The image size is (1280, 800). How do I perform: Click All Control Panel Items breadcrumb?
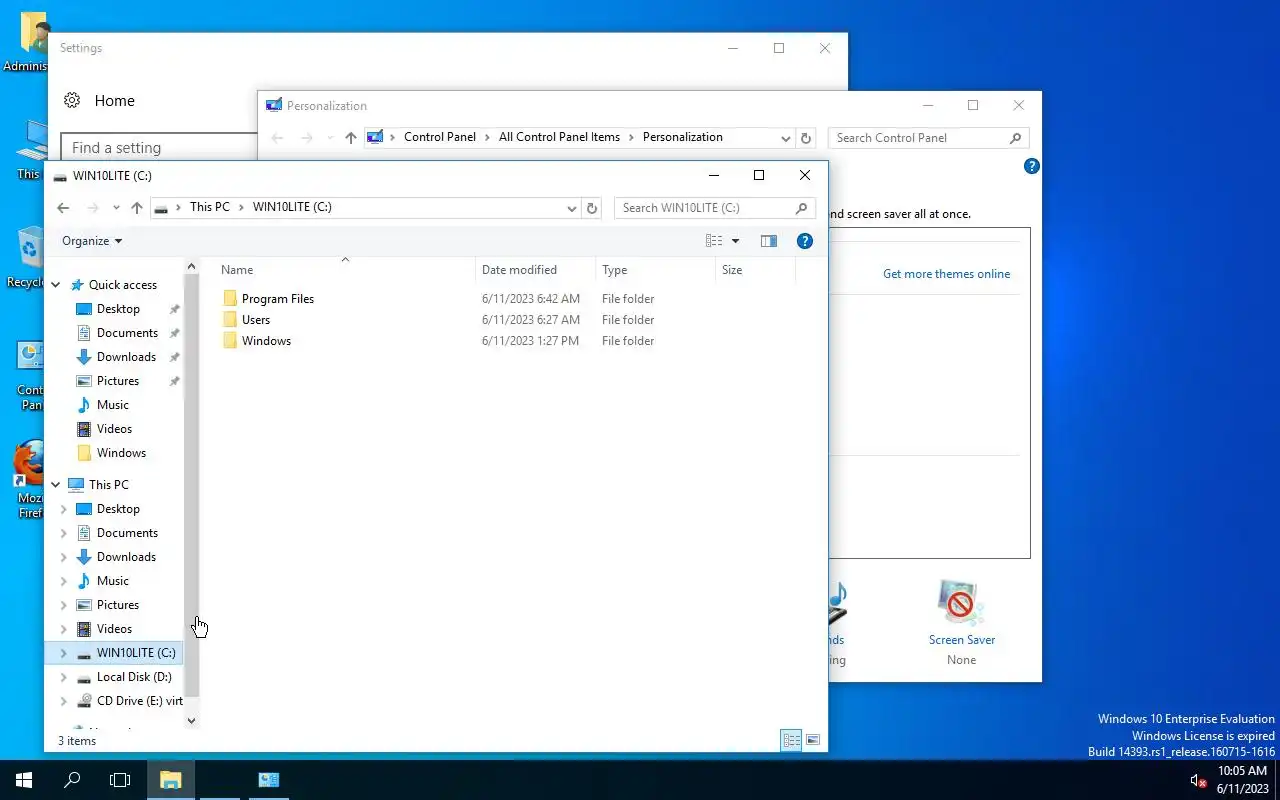559,137
